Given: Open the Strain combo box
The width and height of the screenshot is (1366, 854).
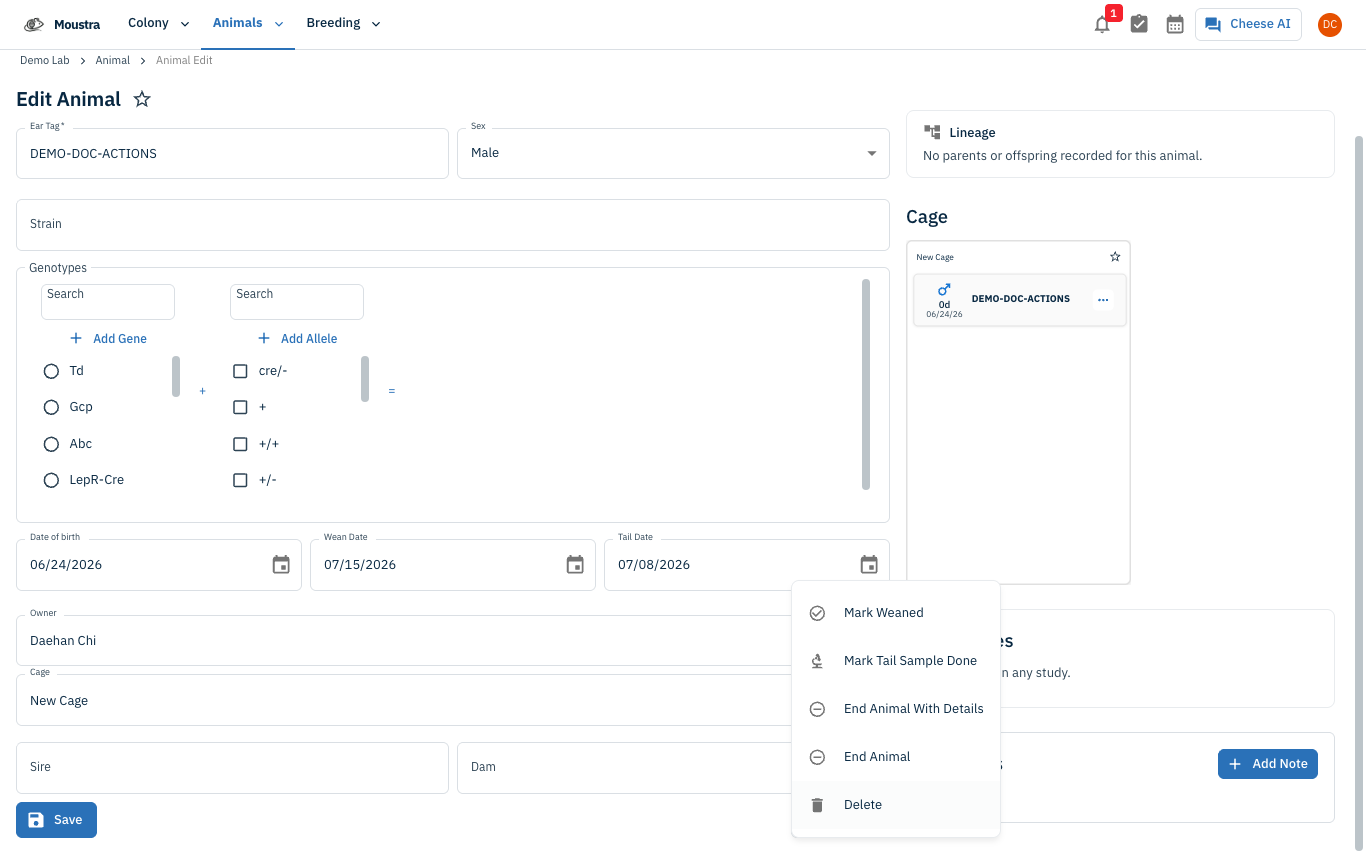Looking at the screenshot, I should coord(453,225).
